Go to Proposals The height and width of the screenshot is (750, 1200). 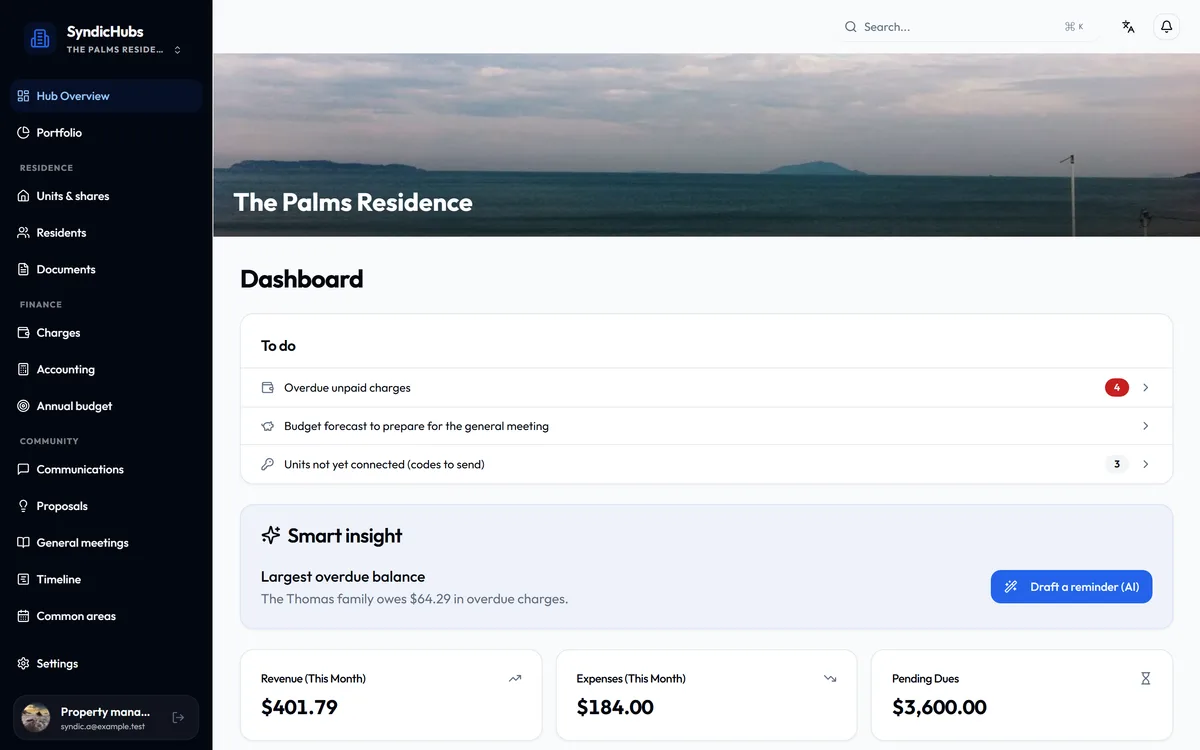point(106,506)
